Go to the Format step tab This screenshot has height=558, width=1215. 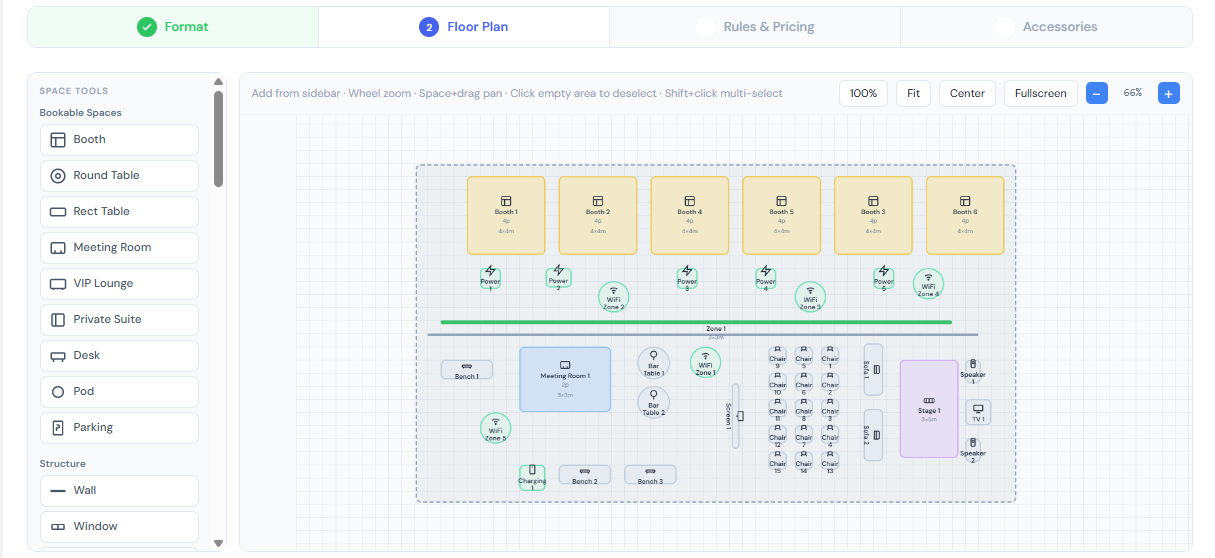(x=173, y=27)
